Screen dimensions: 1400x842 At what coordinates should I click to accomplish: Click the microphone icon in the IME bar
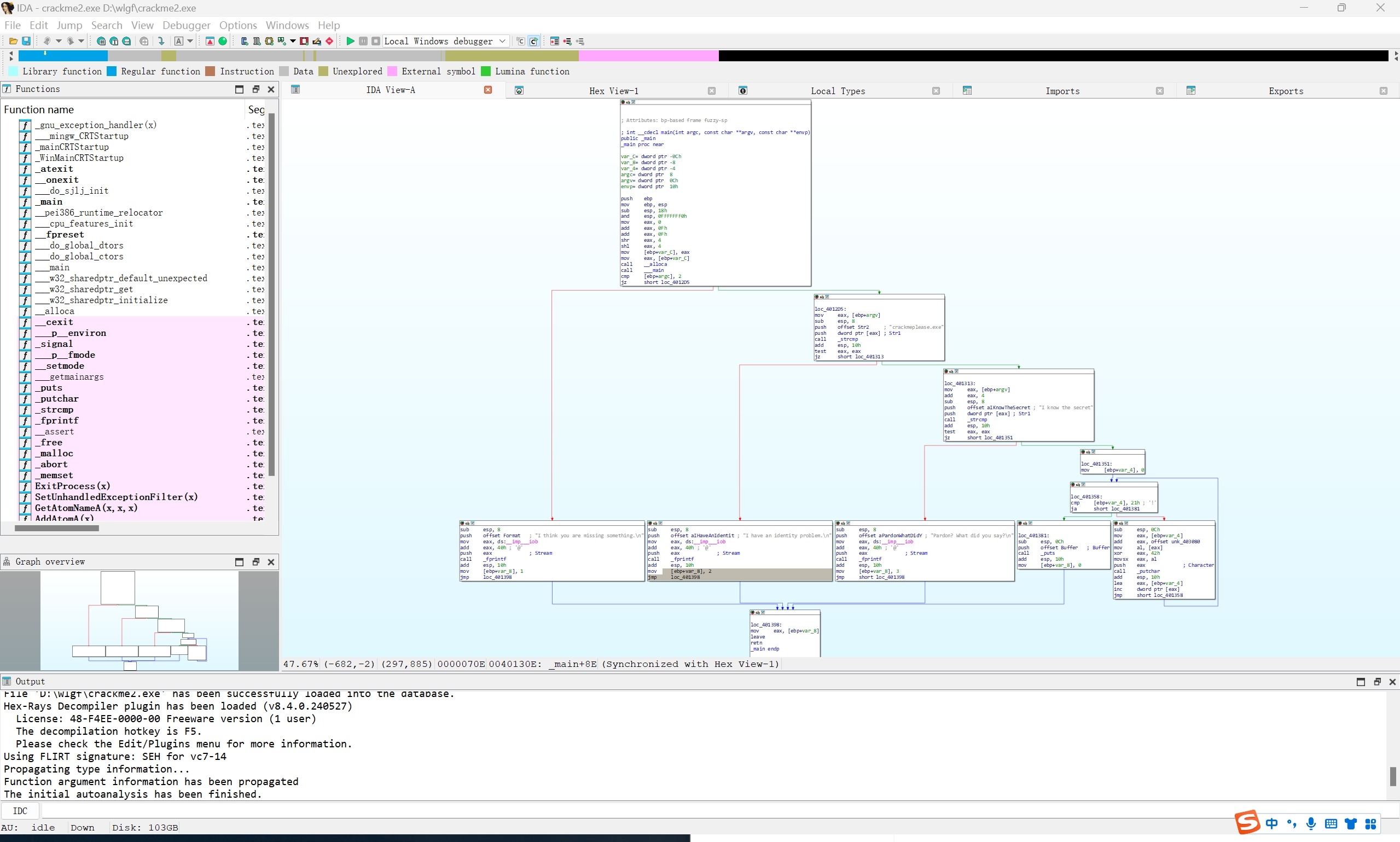(x=1311, y=824)
